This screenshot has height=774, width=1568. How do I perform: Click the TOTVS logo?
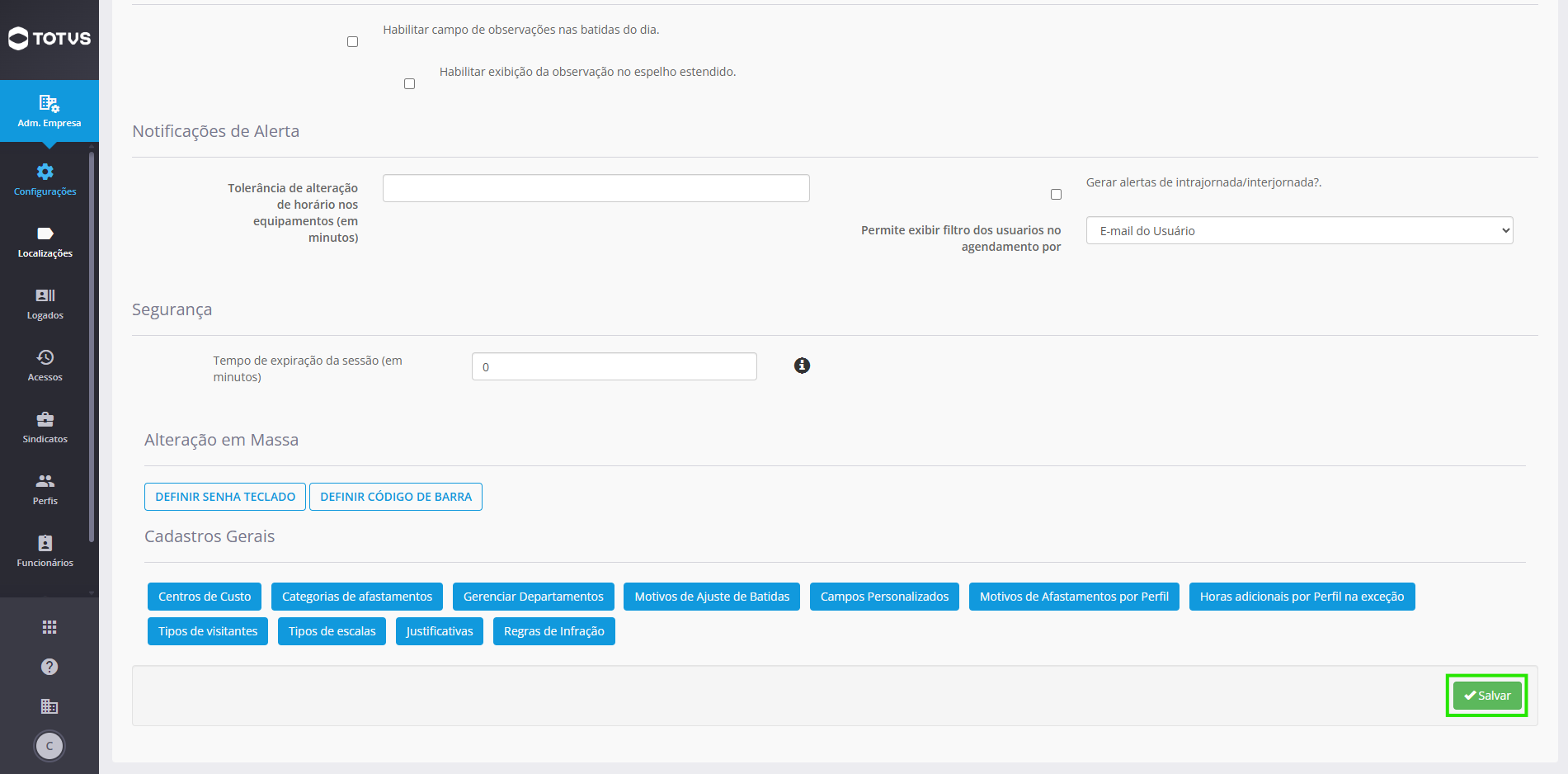[49, 38]
